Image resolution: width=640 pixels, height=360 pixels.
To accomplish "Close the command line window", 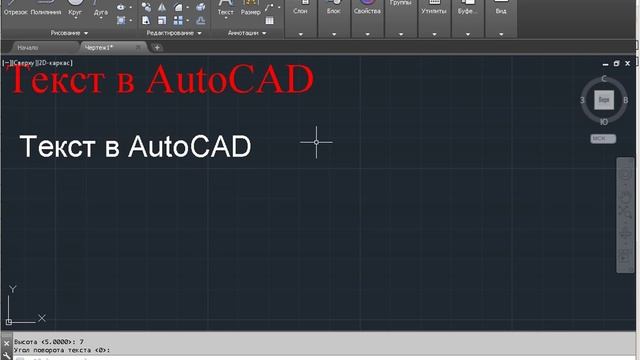I will tap(6, 343).
